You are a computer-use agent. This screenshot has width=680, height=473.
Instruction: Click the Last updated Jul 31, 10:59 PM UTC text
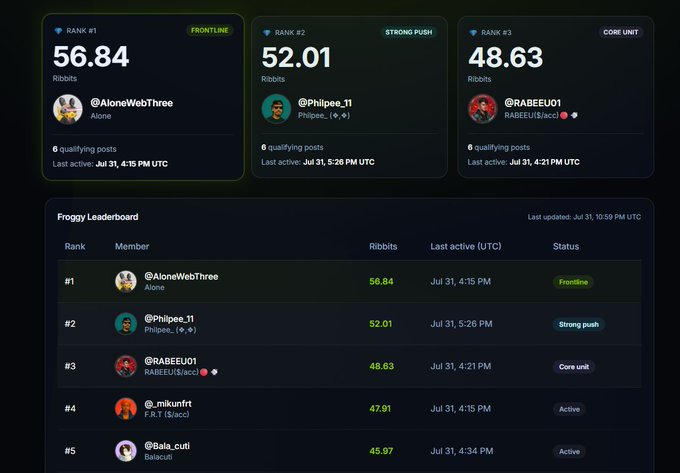click(584, 217)
